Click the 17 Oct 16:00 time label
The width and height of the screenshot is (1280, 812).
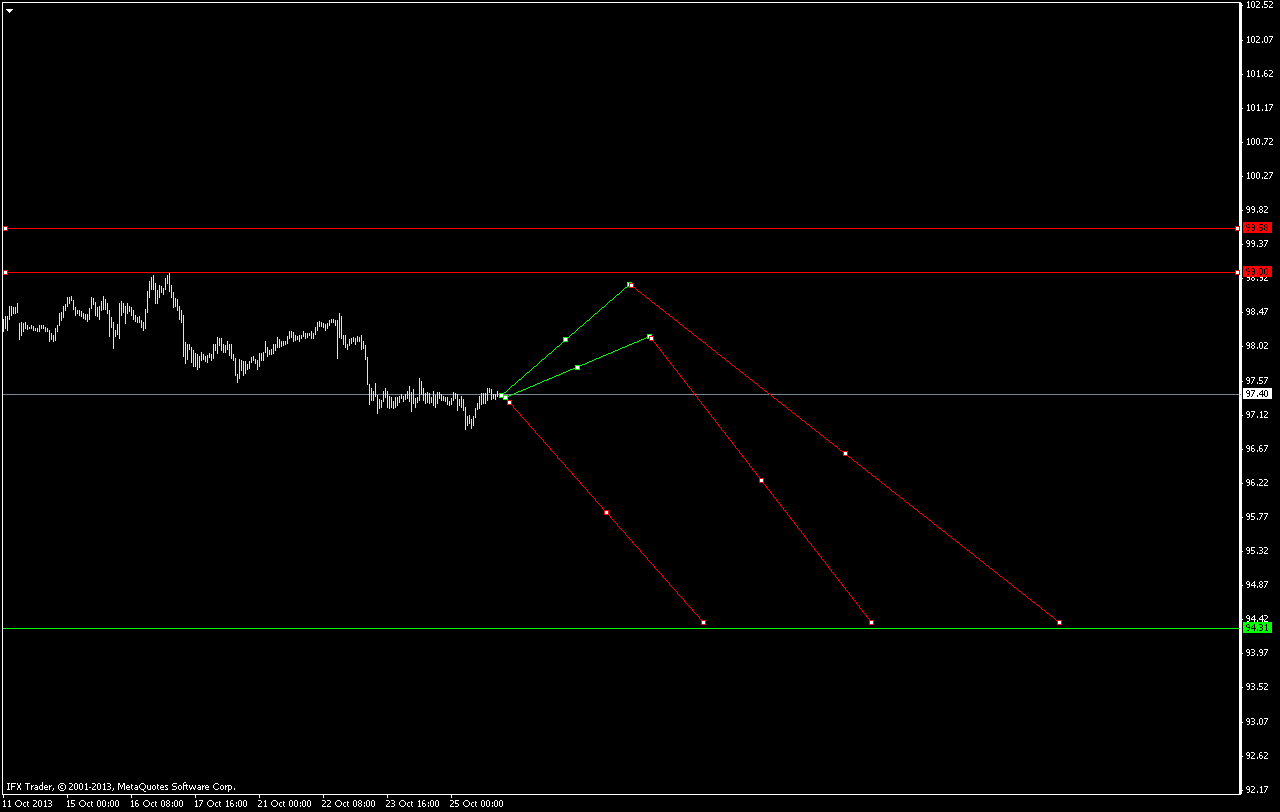221,803
